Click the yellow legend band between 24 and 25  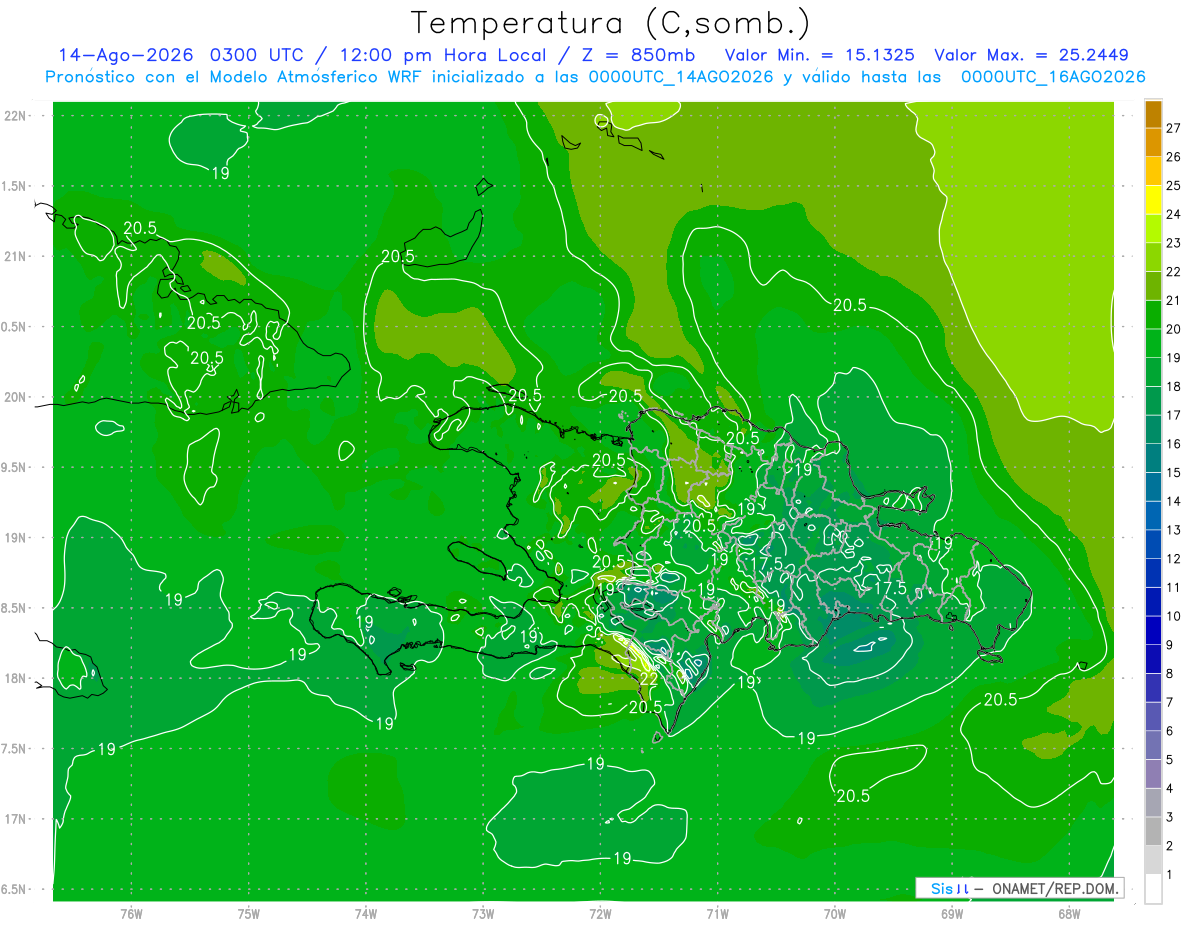coord(1153,200)
